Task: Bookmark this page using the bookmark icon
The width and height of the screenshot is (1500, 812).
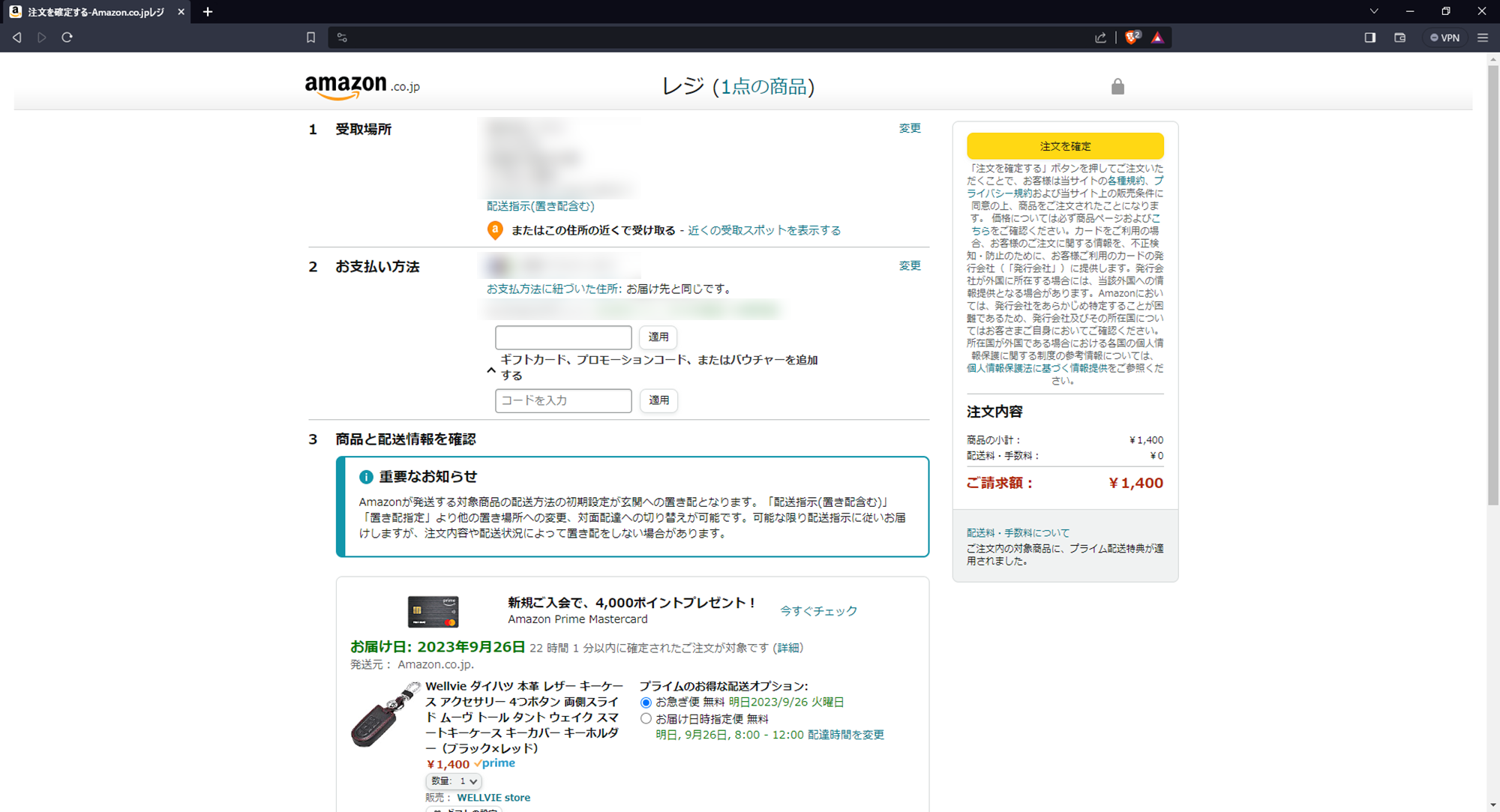Action: coord(311,37)
